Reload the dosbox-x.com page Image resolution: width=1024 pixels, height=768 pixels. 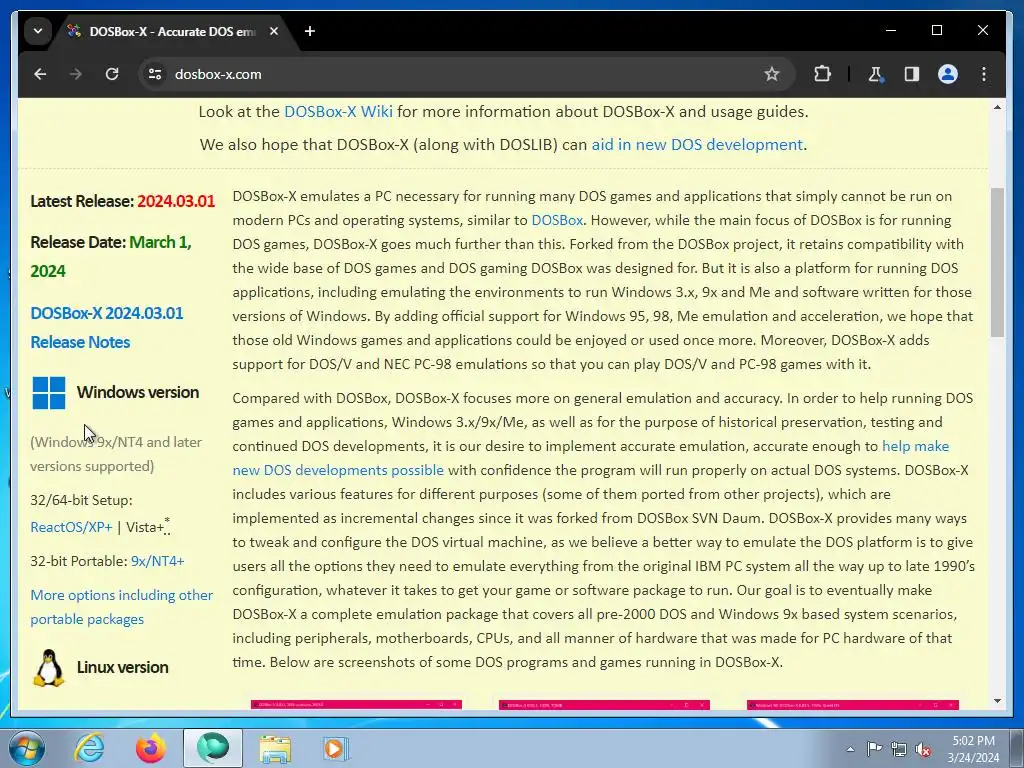(112, 74)
